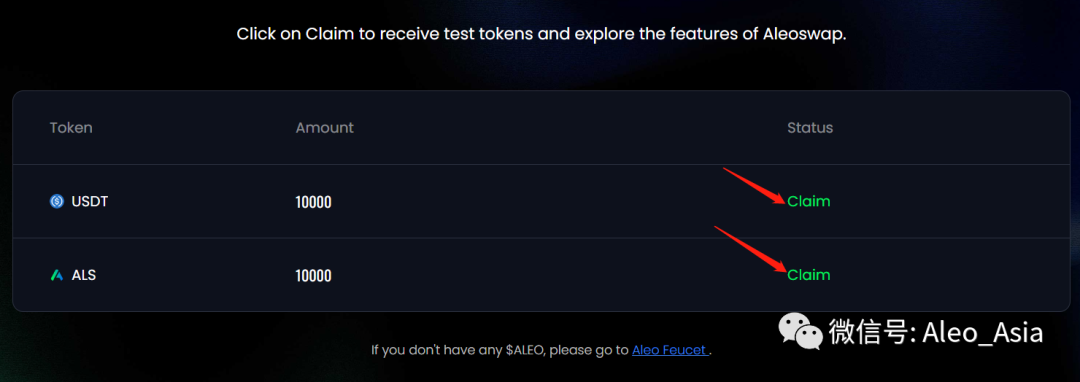Click the red arrow pointing to ALS Claim
This screenshot has height=382, width=1080.
(750, 249)
